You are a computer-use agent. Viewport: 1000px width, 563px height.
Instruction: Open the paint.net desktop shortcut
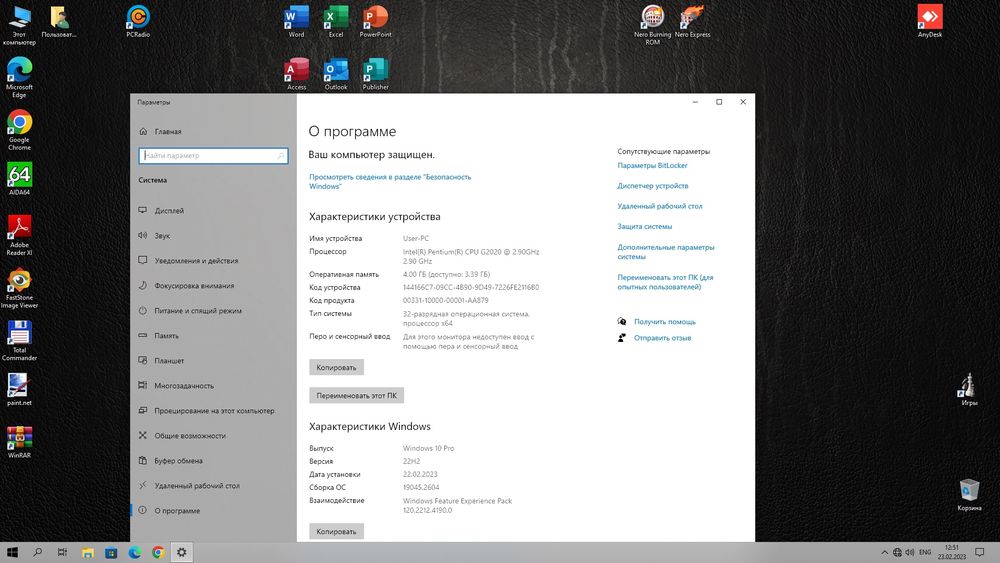(19, 389)
